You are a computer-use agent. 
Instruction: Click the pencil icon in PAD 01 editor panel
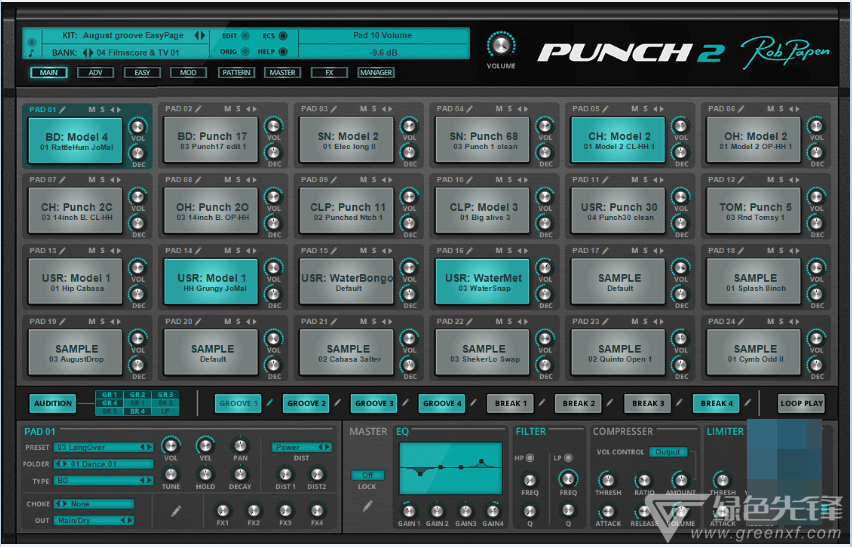(x=176, y=511)
